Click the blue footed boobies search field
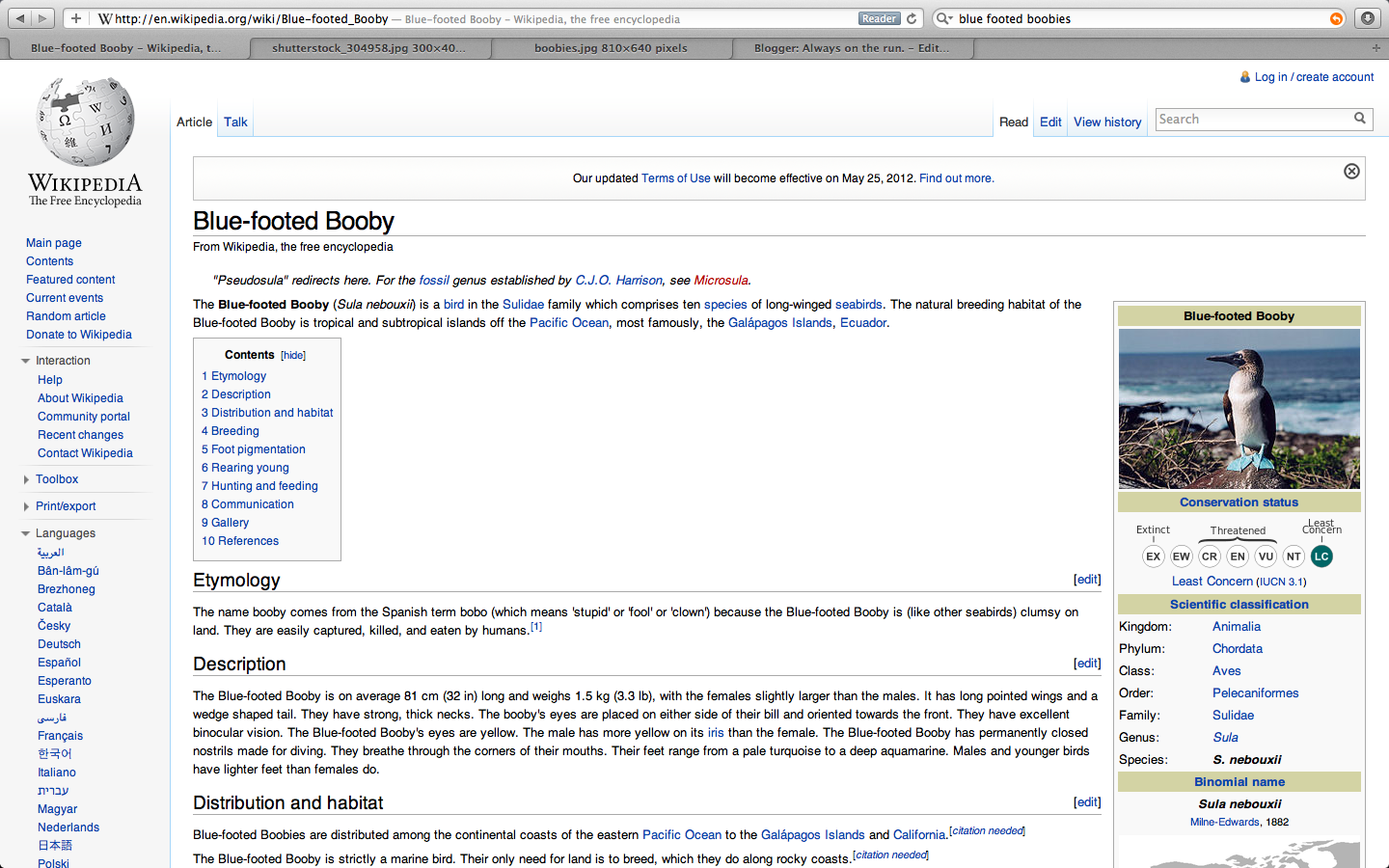This screenshot has width=1389, height=868. (1140, 18)
